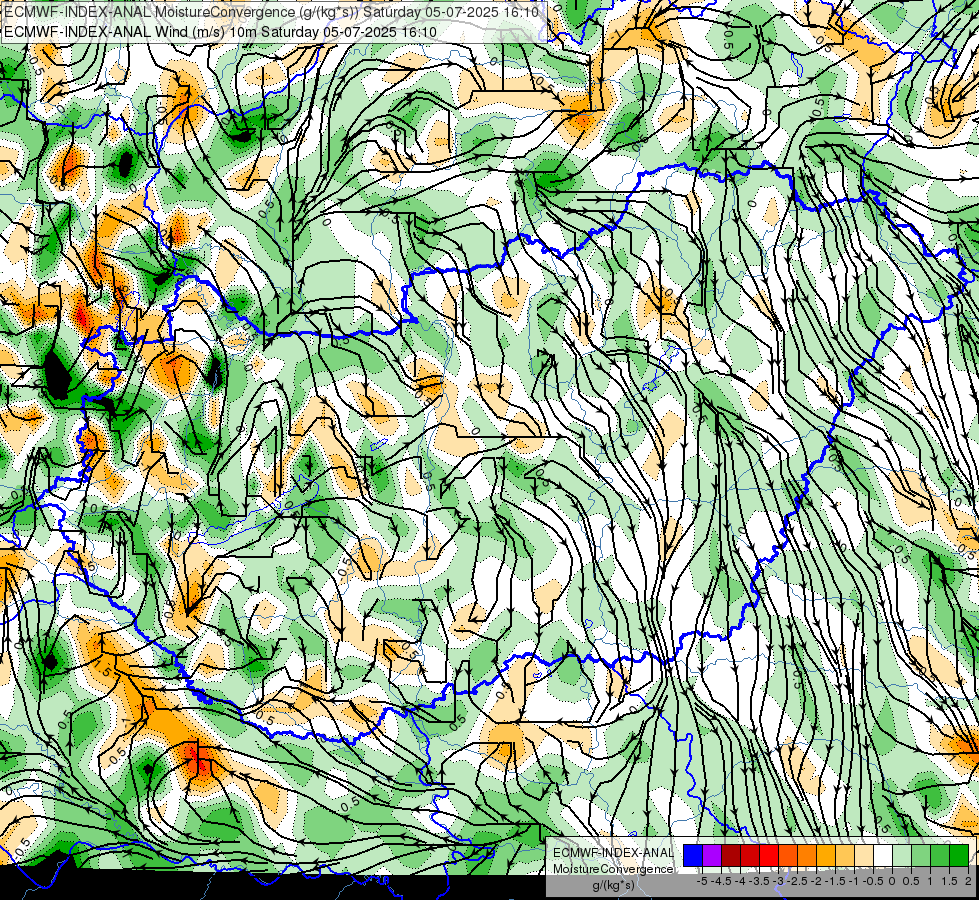
Task: Click the purple legend color swatch
Action: 712,856
